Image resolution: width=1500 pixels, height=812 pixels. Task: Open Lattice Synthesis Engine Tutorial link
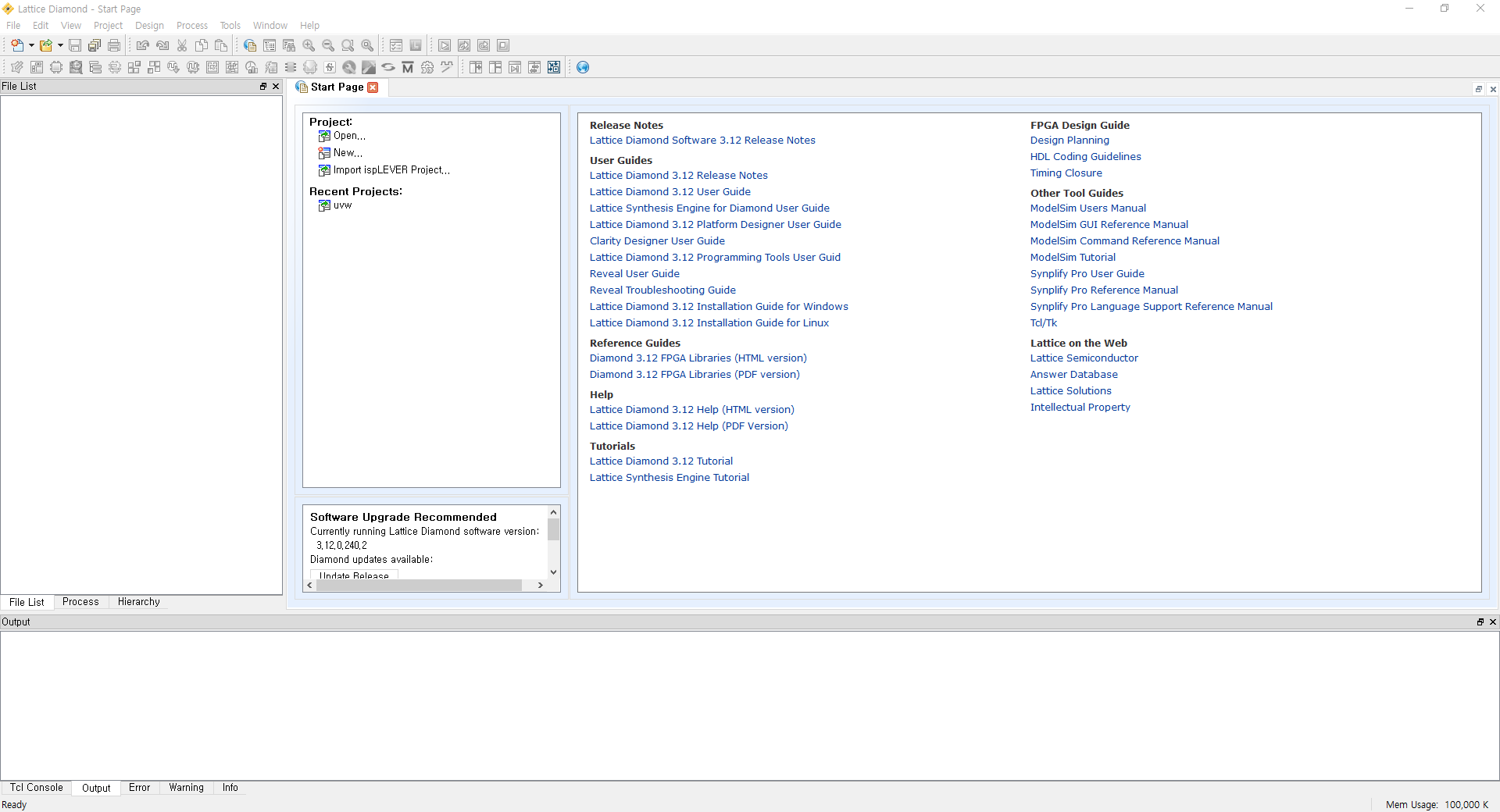pos(669,478)
